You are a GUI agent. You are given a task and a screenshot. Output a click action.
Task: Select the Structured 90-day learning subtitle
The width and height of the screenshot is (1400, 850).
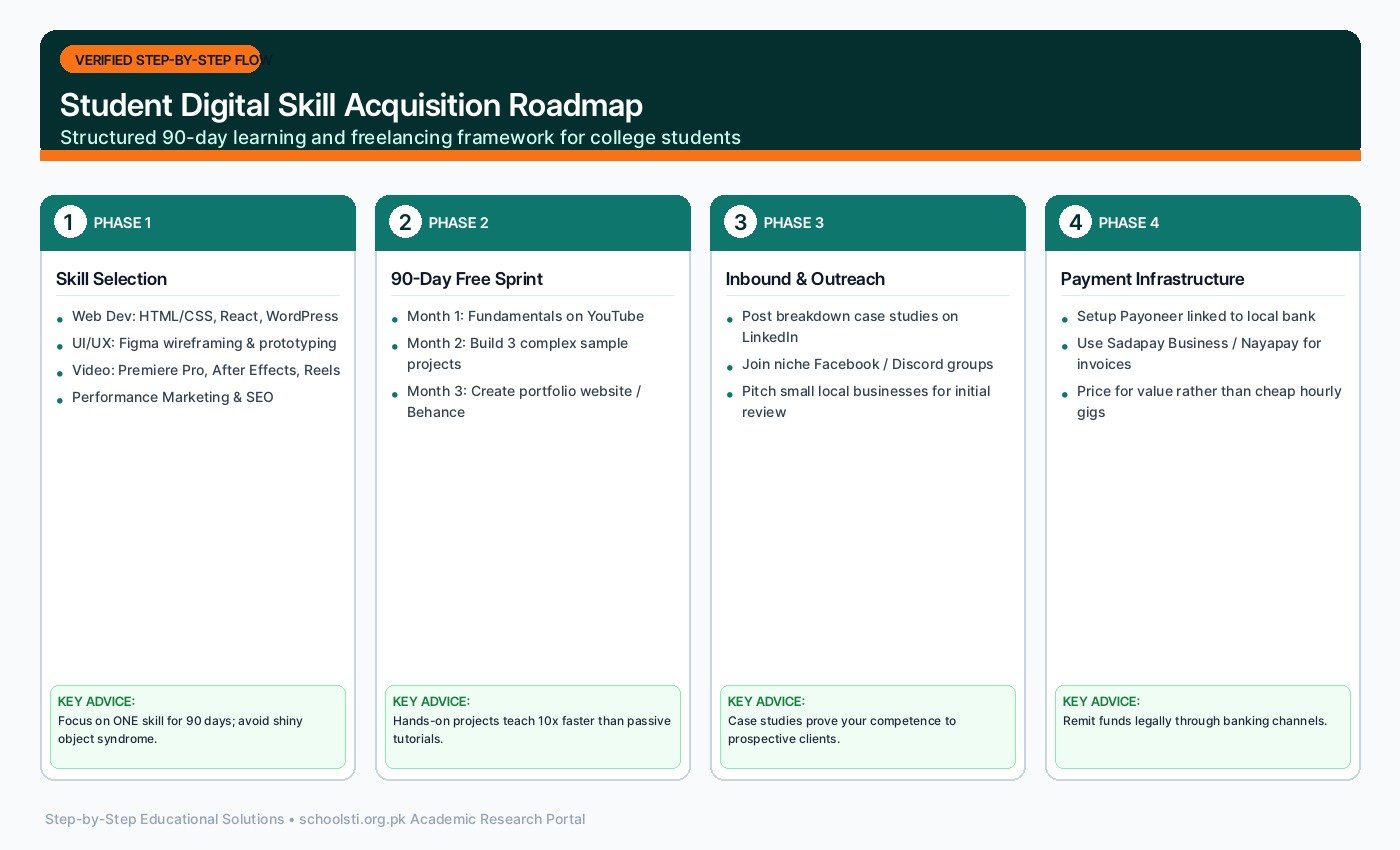pyautogui.click(x=400, y=137)
